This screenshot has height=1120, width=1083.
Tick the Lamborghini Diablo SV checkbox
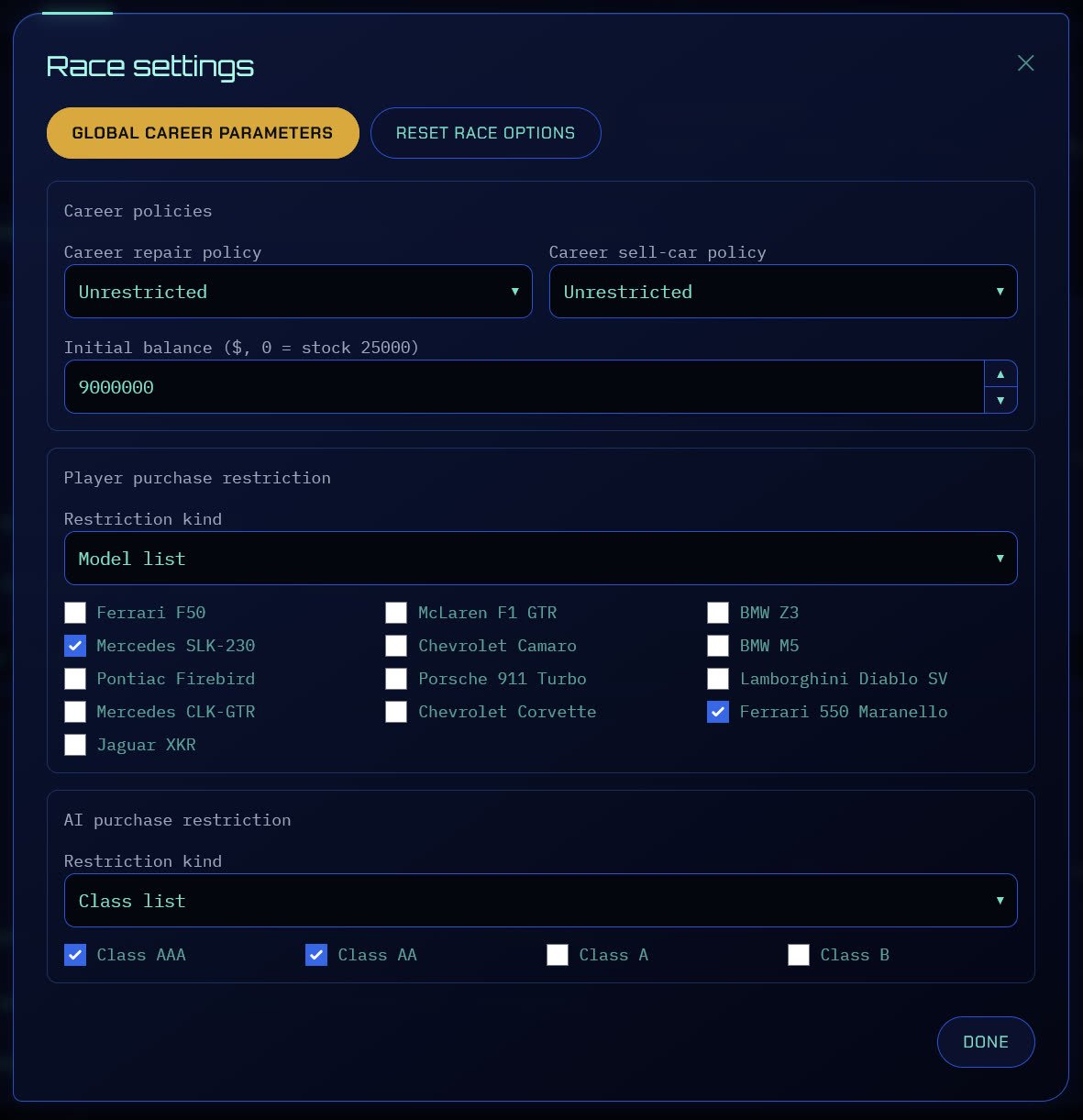718,679
